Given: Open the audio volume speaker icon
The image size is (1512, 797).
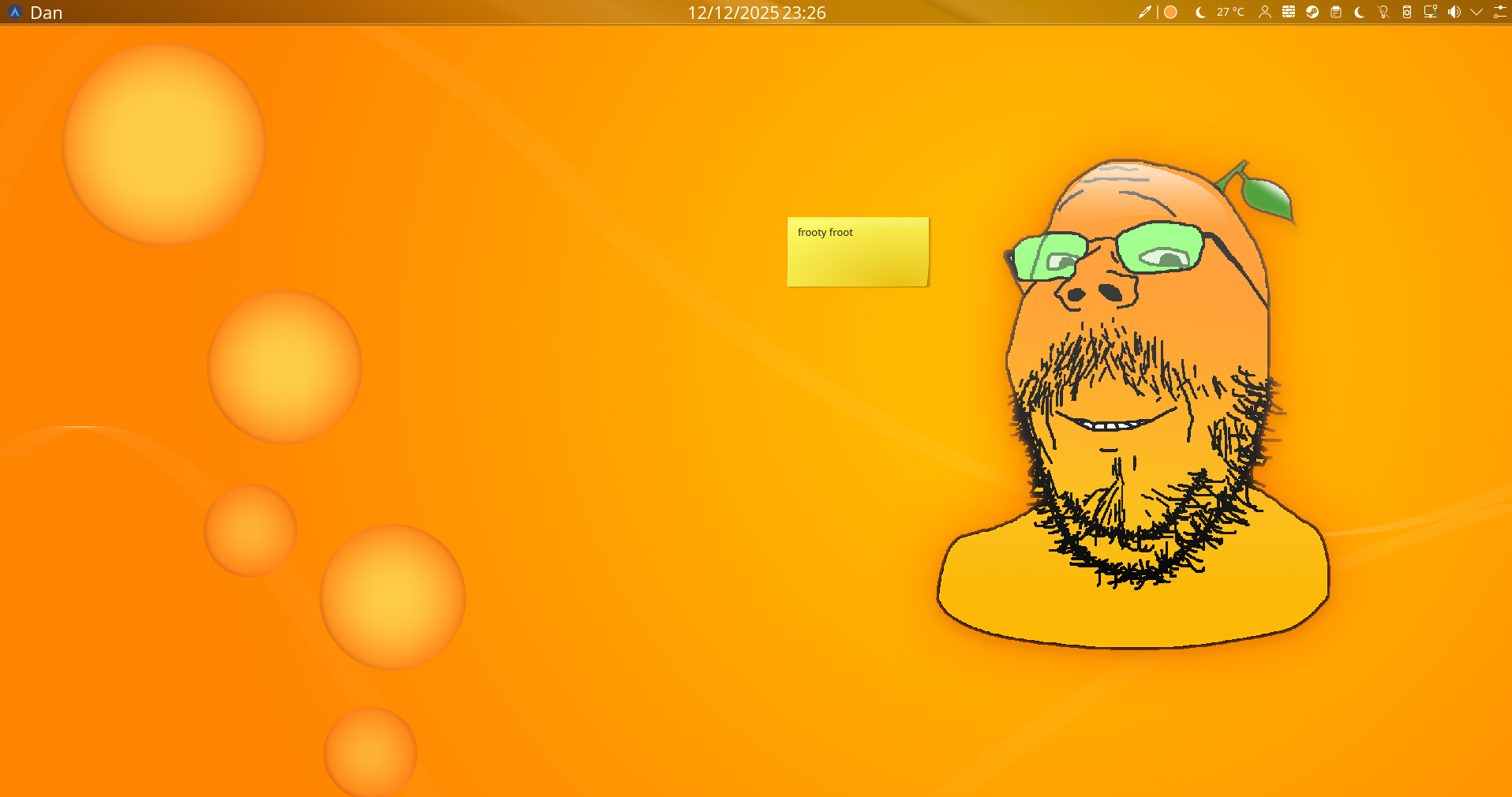Looking at the screenshot, I should pos(1454,12).
